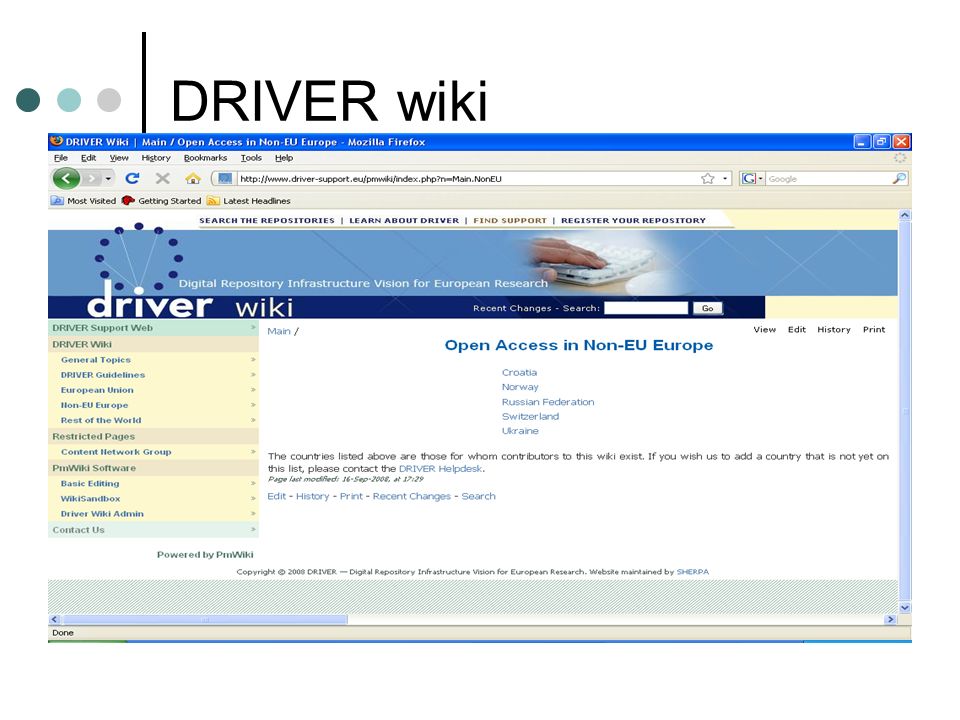Click the footer Search link
Screen dimensions: 960x720
tap(478, 497)
